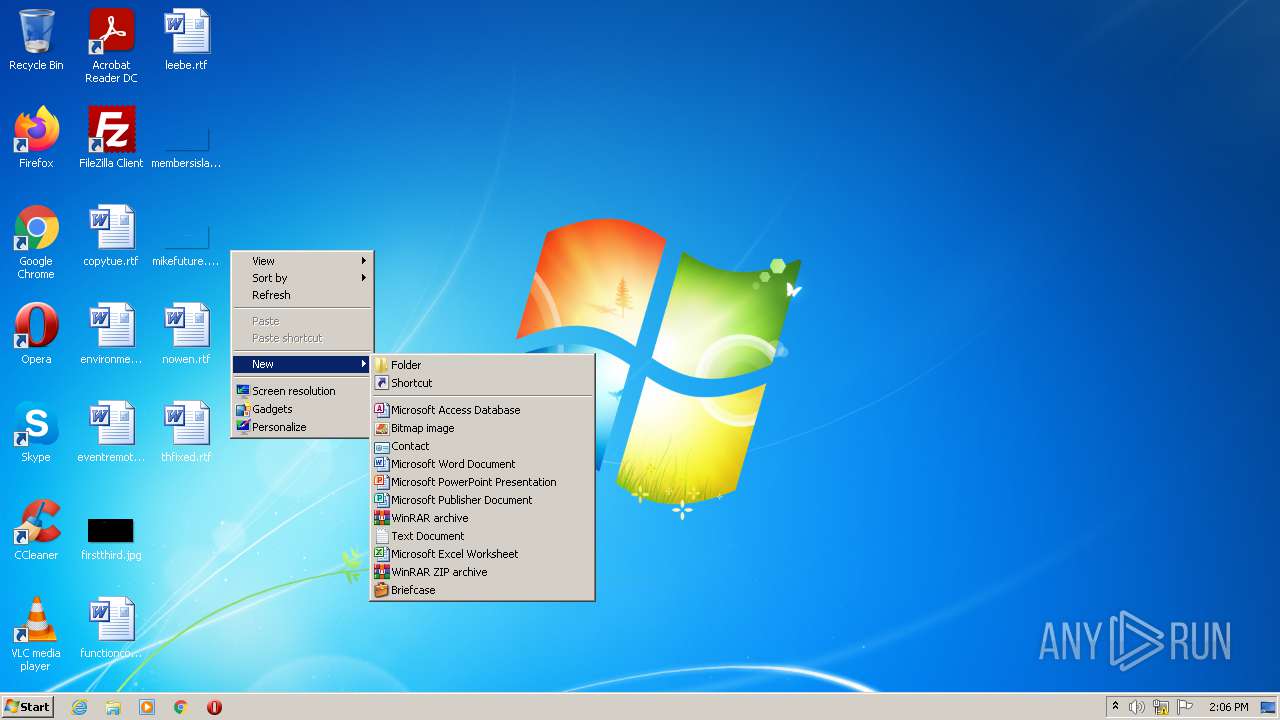Open the volume speaker tray icon
The height and width of the screenshot is (720, 1280).
pos(1137,707)
